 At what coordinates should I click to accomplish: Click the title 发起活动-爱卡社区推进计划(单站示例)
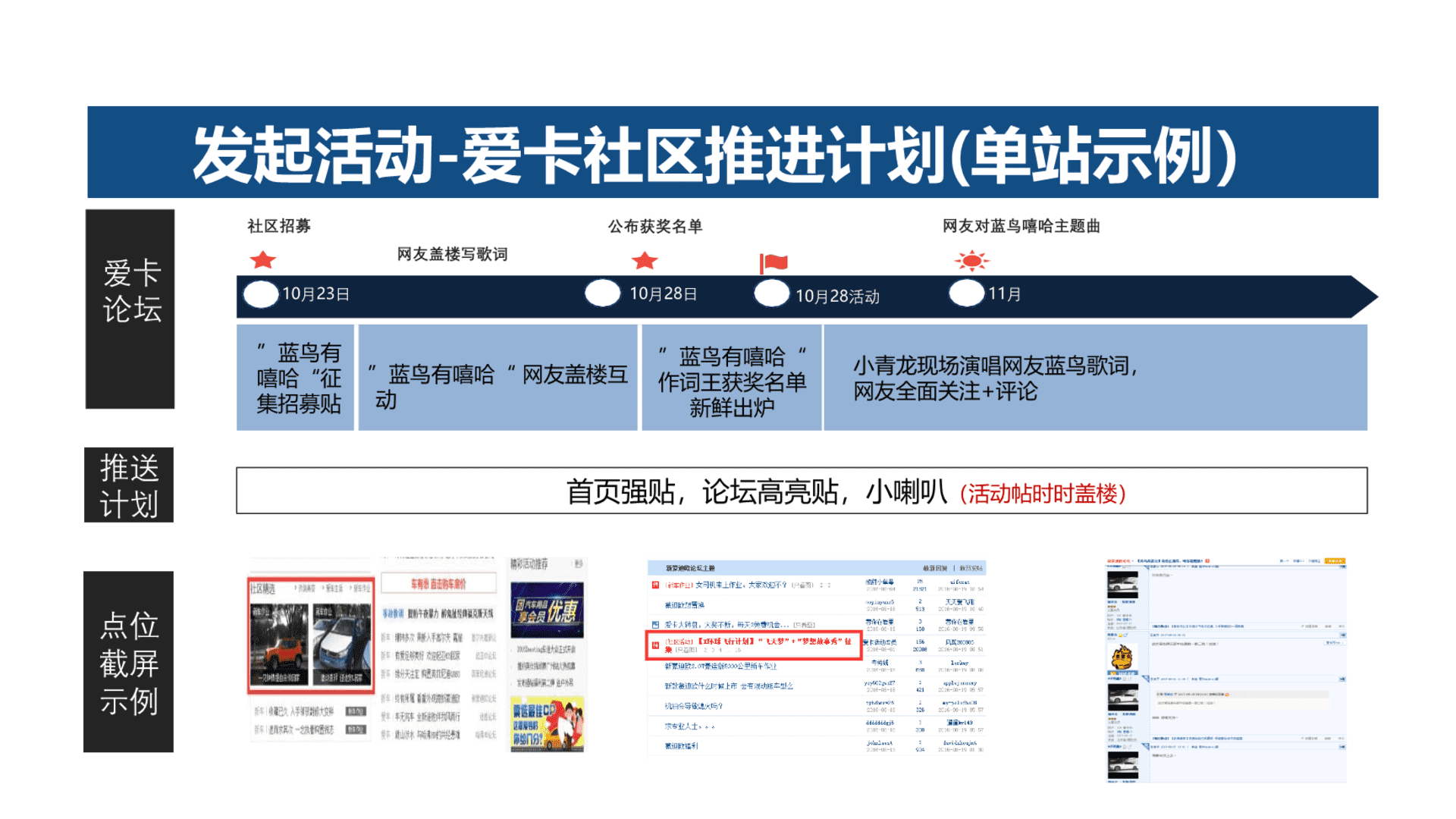716,155
